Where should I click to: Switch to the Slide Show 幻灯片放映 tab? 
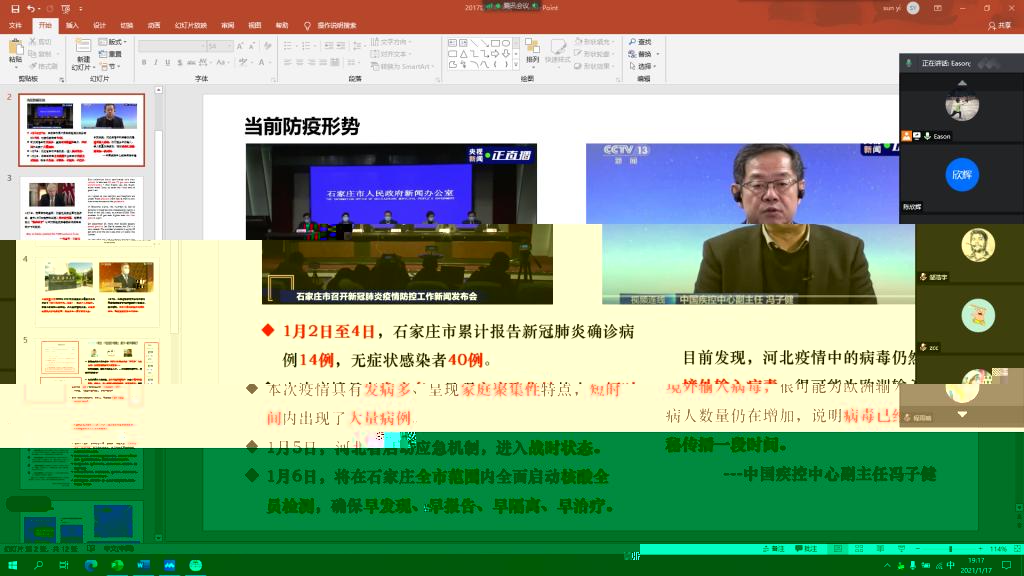(x=191, y=25)
